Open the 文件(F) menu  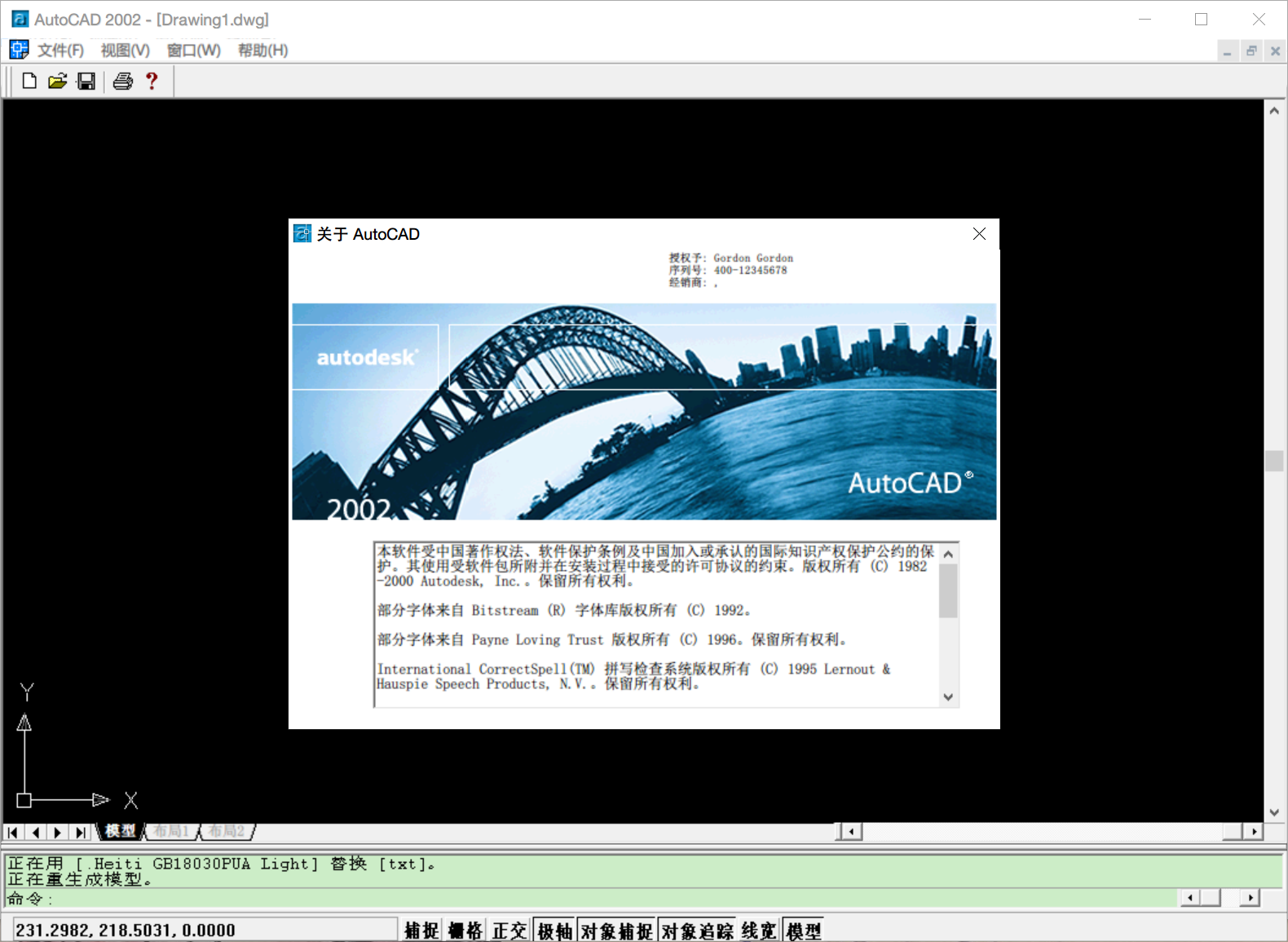click(x=60, y=50)
